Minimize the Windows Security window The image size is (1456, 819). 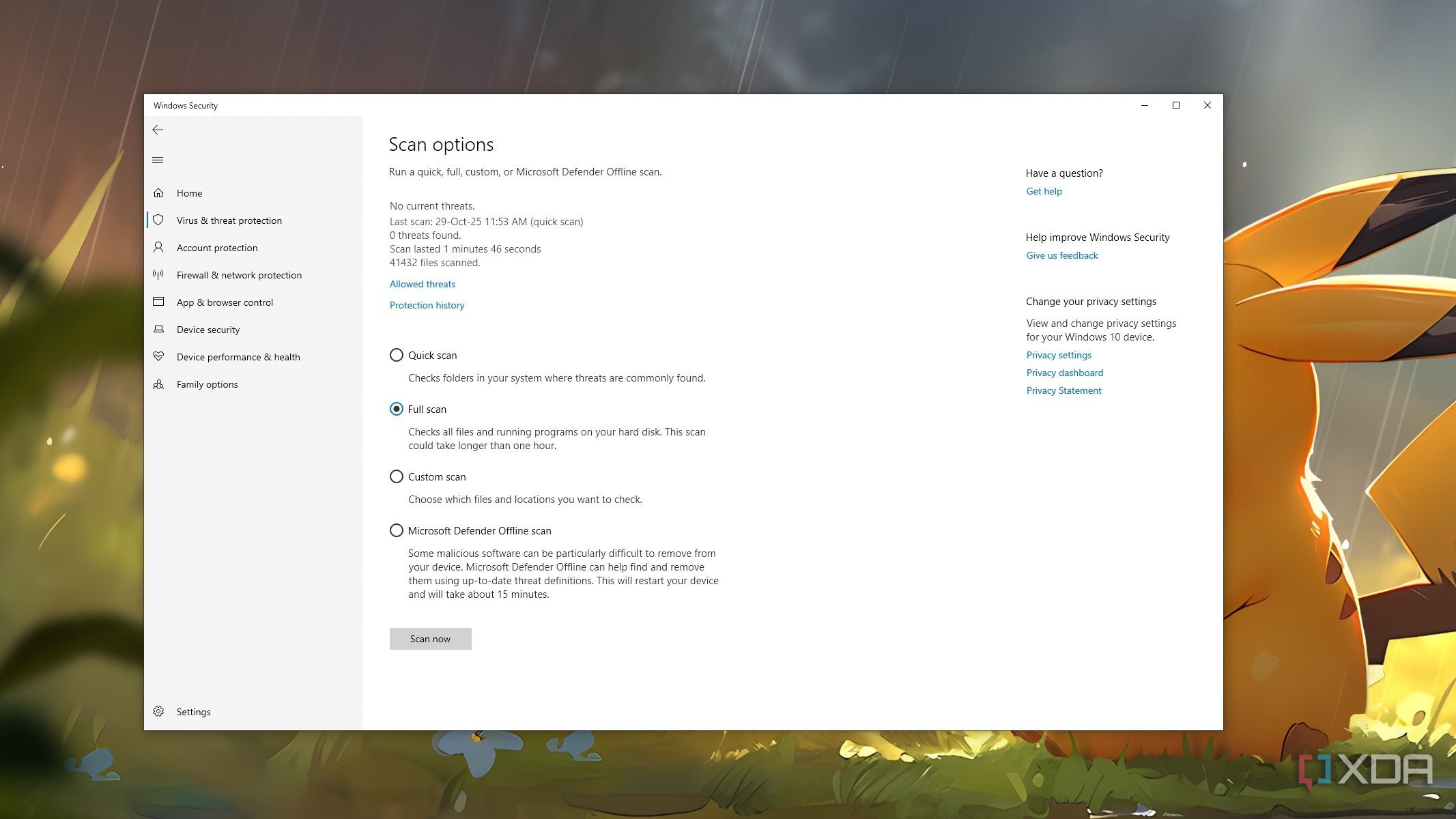pos(1145,105)
